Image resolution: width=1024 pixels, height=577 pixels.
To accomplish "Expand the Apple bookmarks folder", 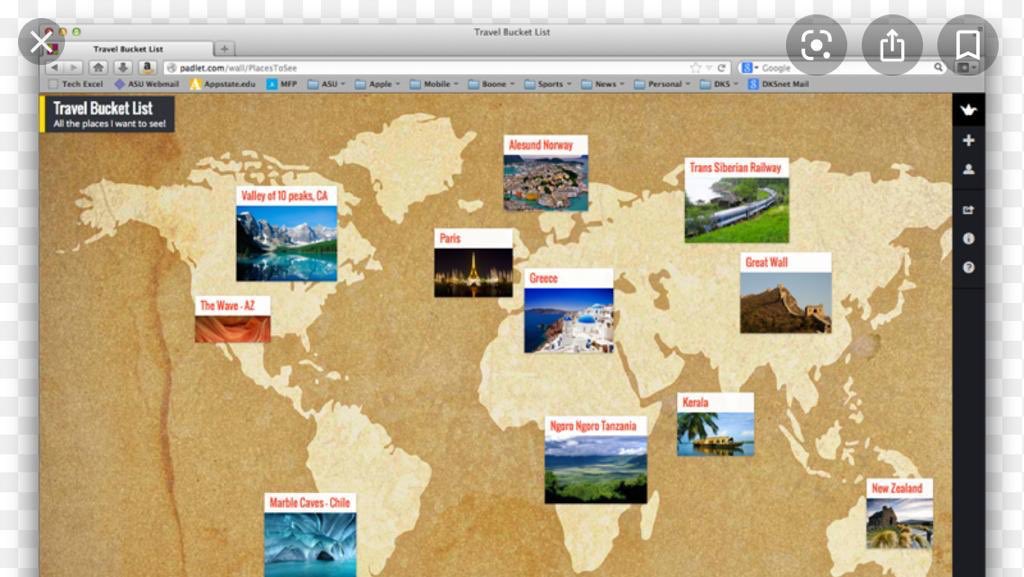I will (x=377, y=84).
